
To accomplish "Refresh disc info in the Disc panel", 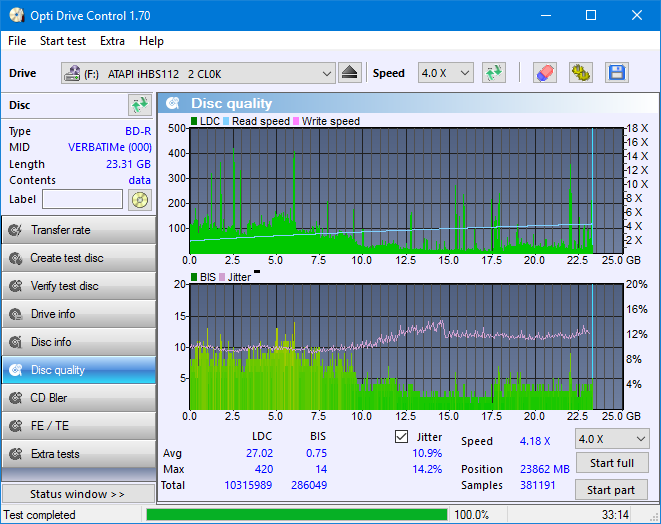I will tap(140, 105).
